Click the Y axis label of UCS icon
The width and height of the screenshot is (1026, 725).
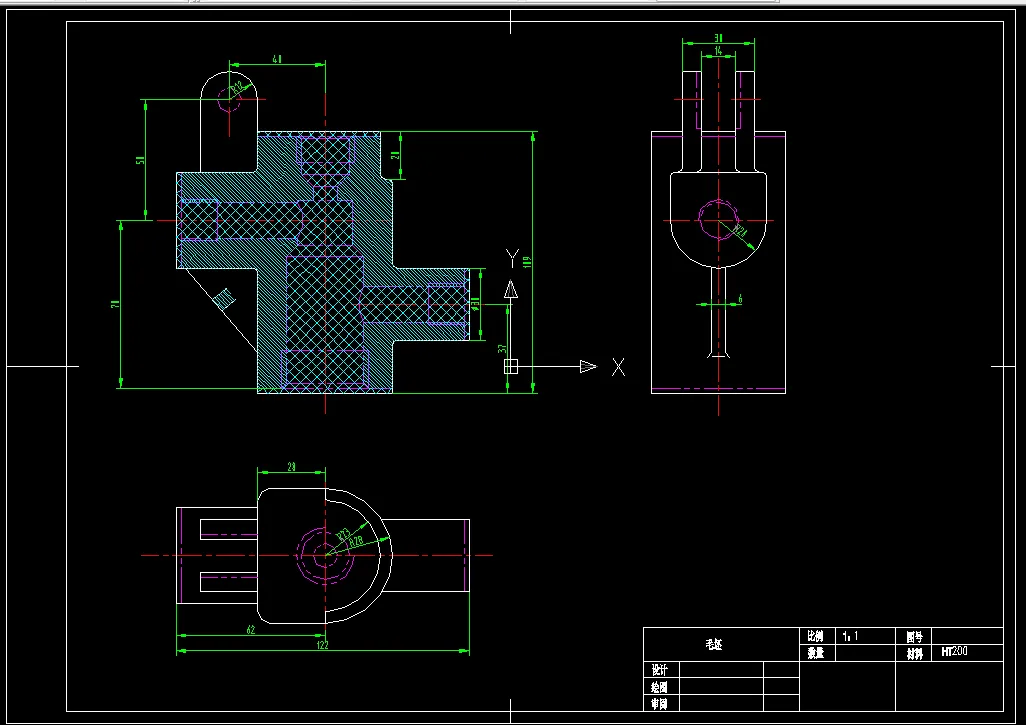pos(512,258)
